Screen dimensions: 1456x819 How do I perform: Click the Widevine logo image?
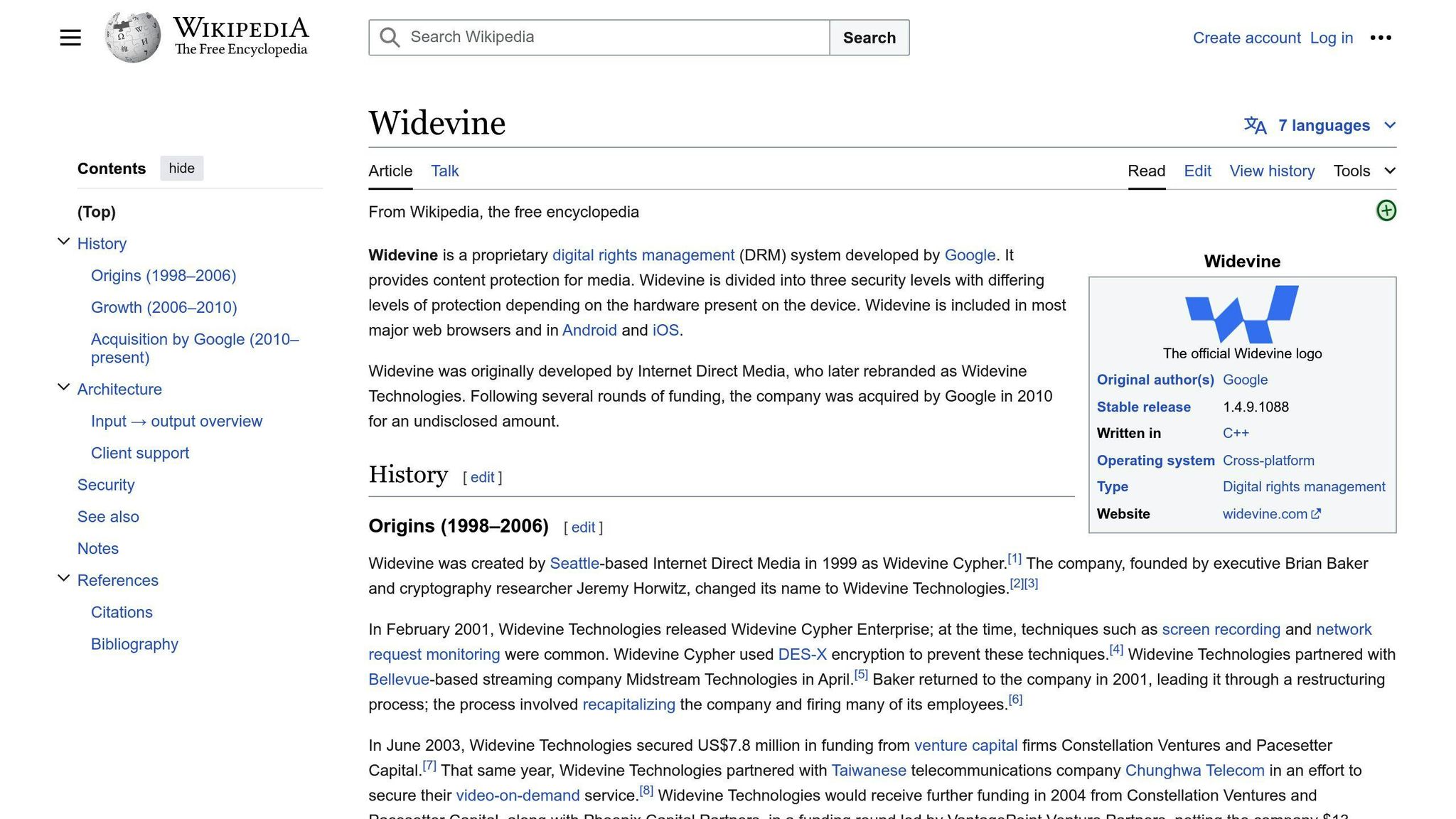(x=1241, y=314)
